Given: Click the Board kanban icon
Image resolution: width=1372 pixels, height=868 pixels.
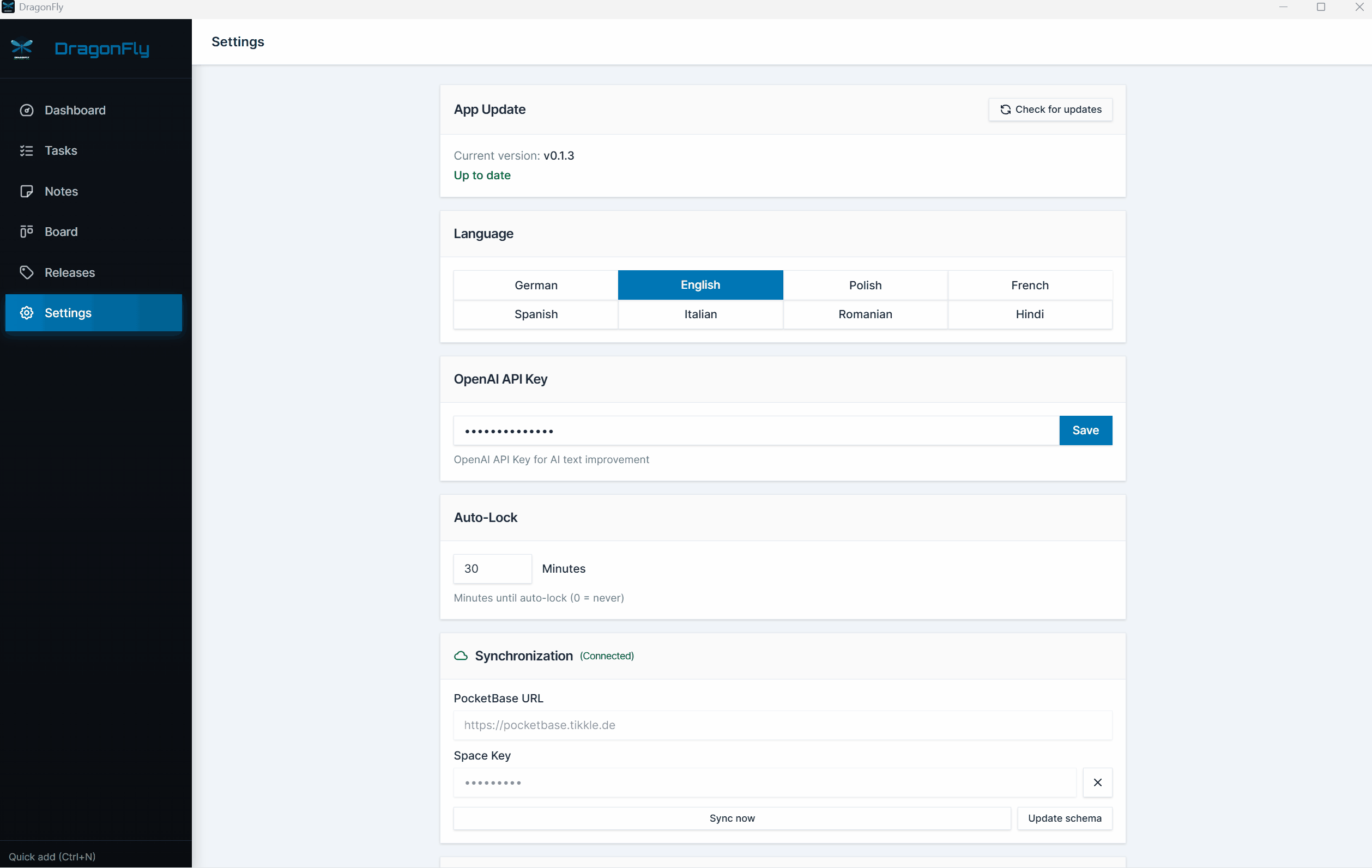Looking at the screenshot, I should point(26,231).
